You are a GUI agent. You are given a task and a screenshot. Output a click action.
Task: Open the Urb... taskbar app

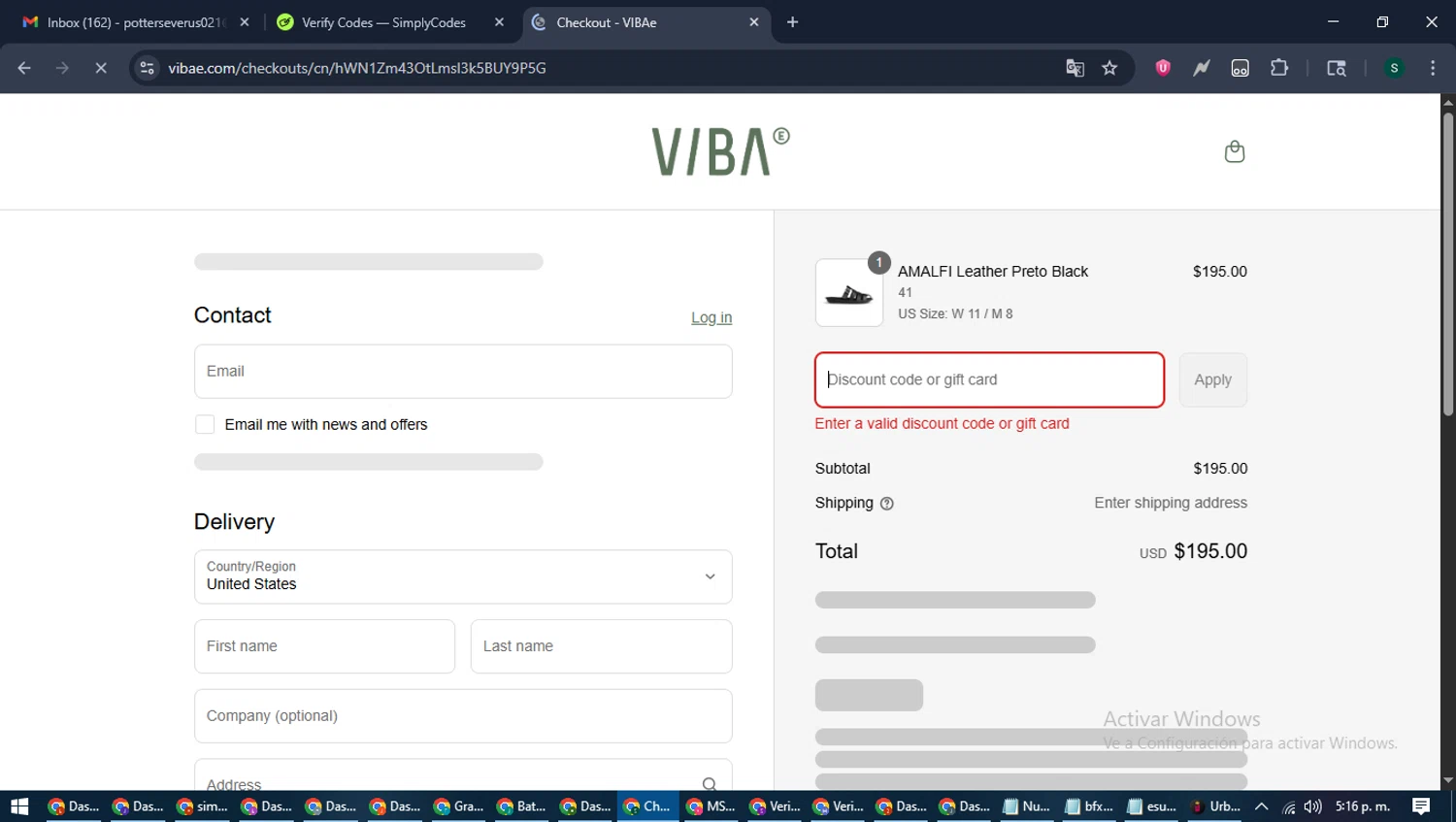click(x=1216, y=806)
